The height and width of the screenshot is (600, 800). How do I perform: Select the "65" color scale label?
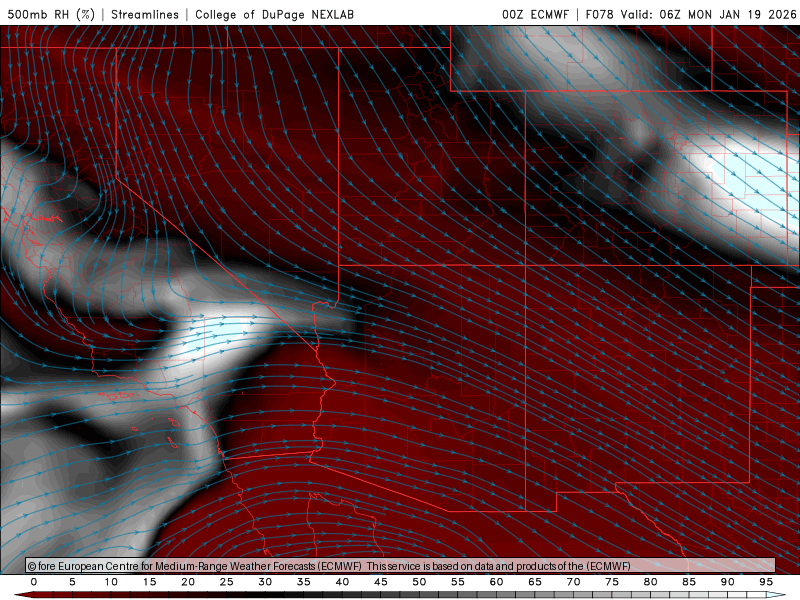535,582
